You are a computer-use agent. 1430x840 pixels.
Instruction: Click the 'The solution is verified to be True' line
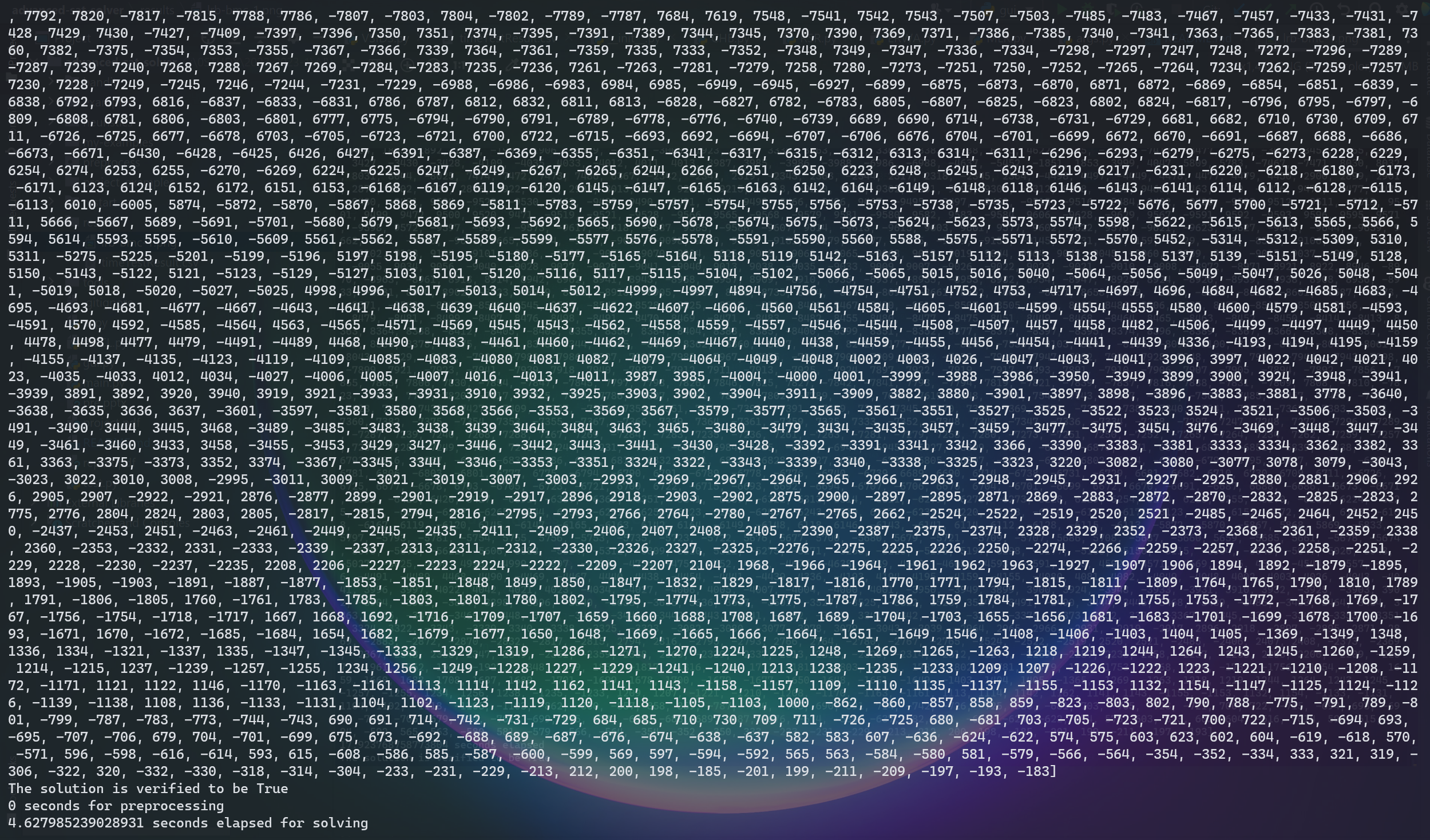[x=148, y=789]
